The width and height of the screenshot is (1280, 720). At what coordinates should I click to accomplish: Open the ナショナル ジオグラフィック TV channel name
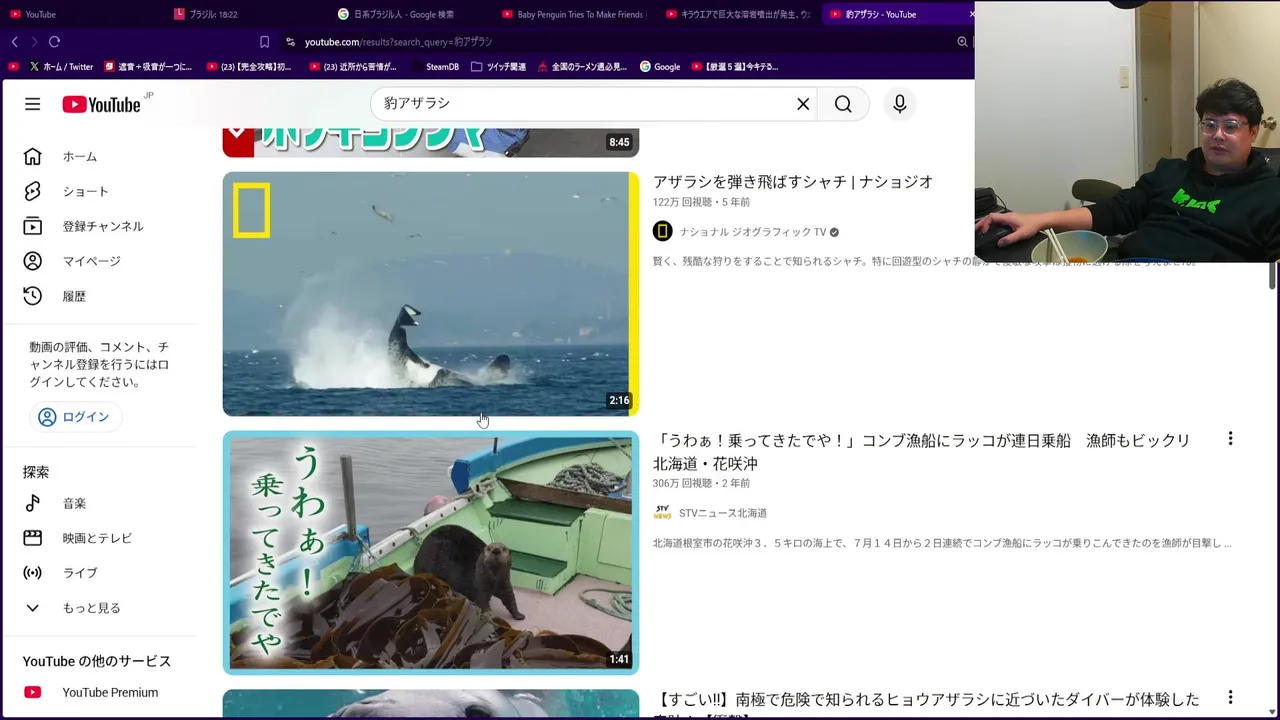752,232
